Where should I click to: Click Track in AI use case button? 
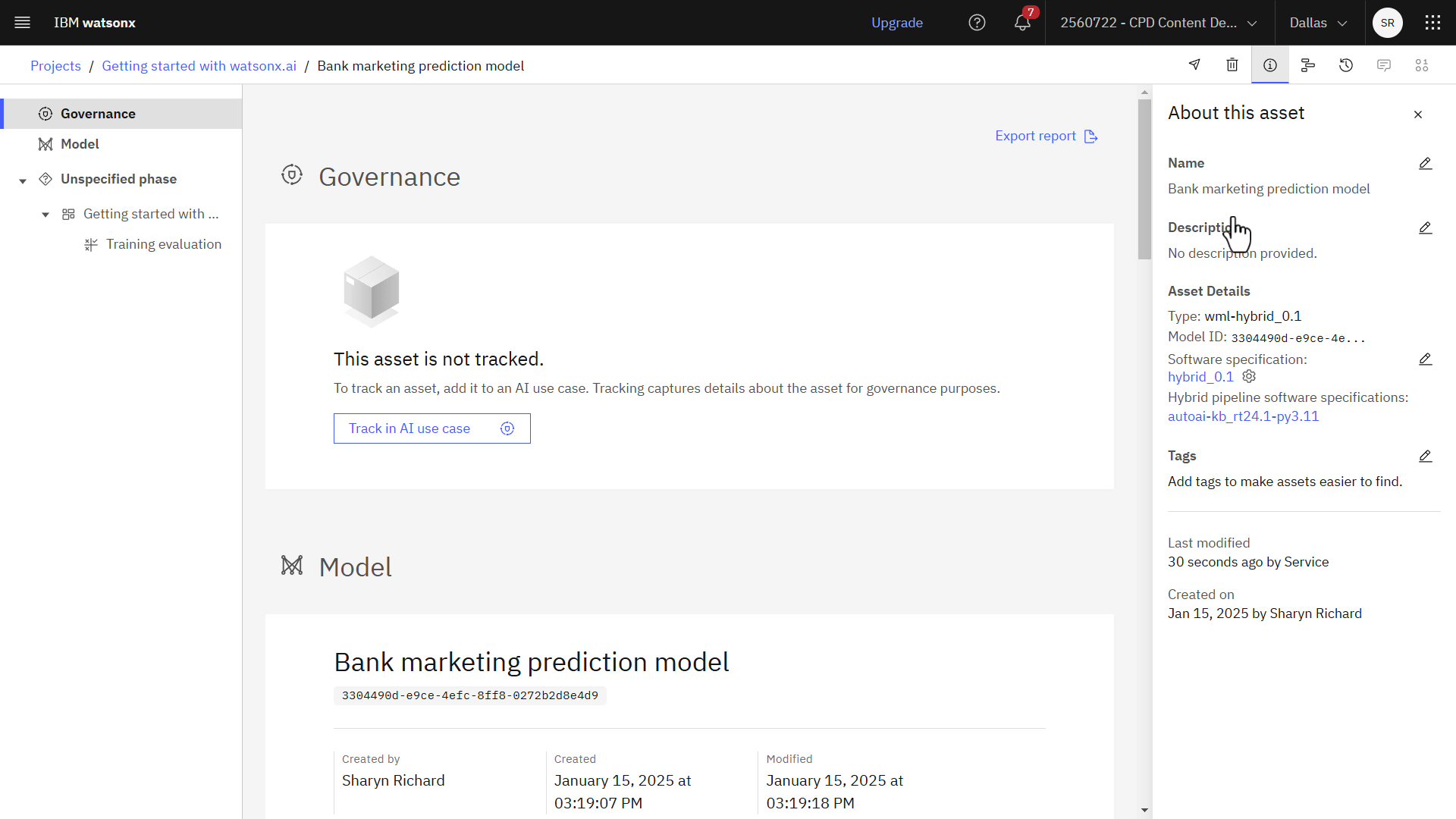tap(432, 428)
